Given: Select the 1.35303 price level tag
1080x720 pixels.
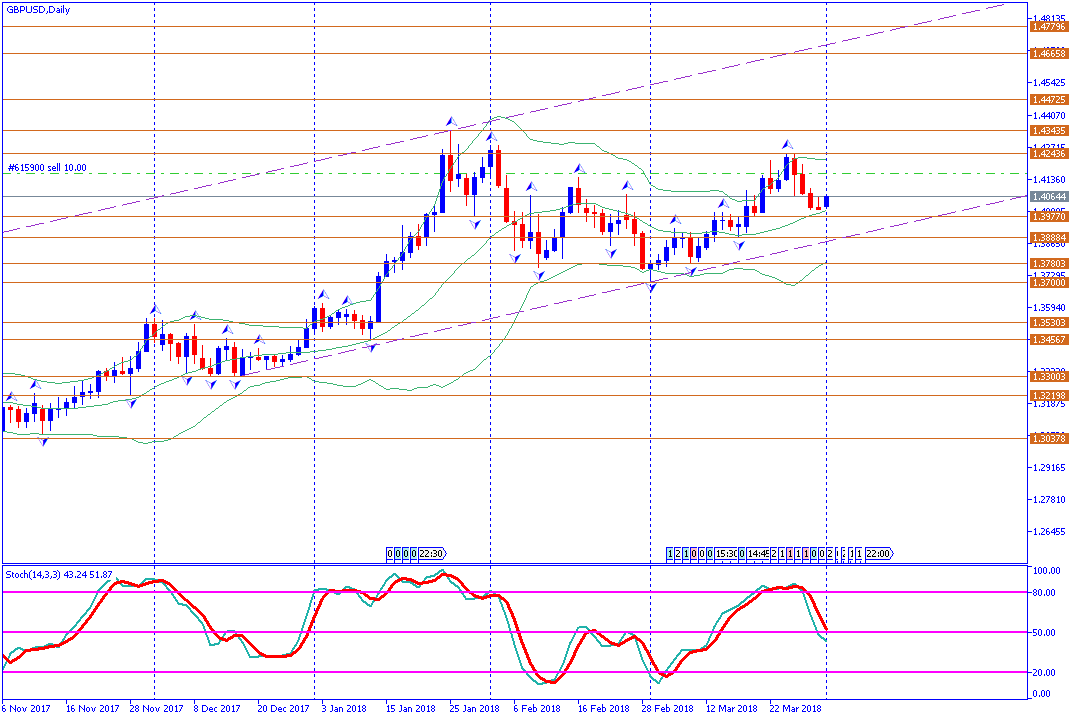Looking at the screenshot, I should pyautogui.click(x=1049, y=322).
